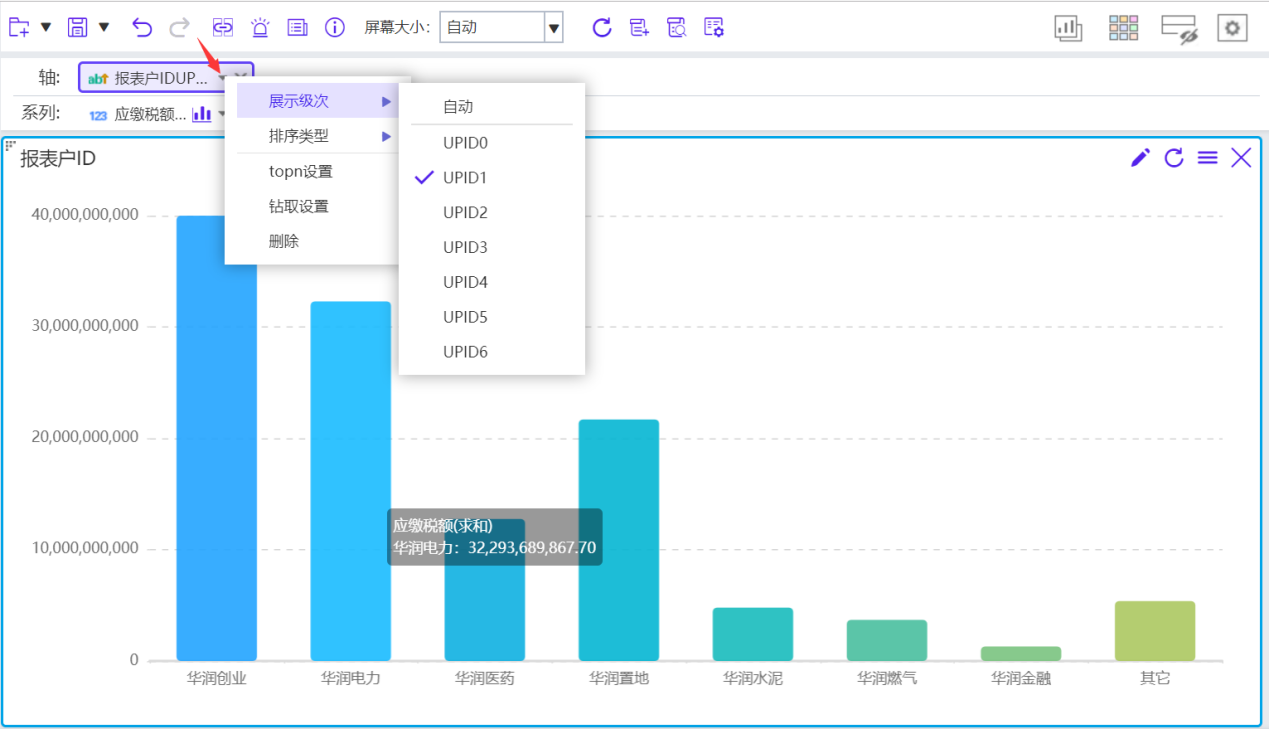
Task: Click the 40,000,000,000 y-axis label
Action: tap(85, 215)
